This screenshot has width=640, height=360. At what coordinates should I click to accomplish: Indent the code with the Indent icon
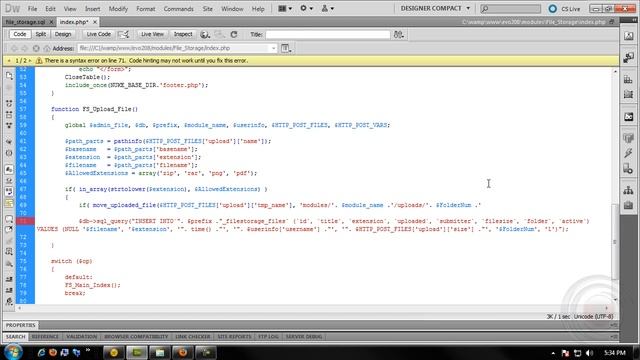(x=9, y=279)
